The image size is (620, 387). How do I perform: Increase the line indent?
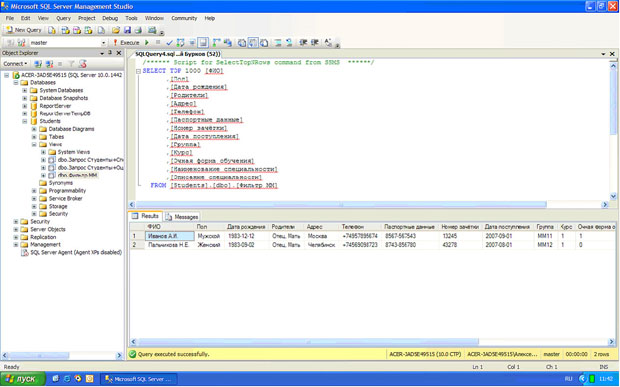[x=315, y=43]
